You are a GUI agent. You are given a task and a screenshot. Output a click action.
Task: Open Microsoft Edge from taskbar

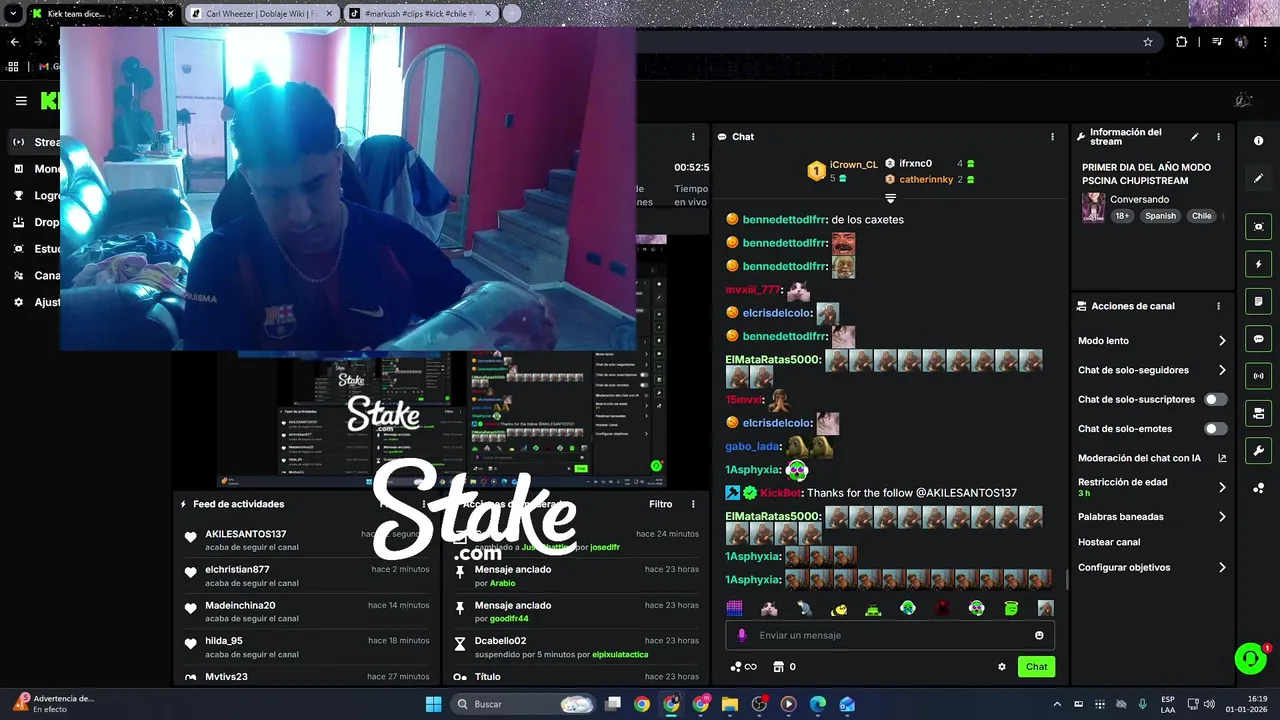pyautogui.click(x=818, y=704)
